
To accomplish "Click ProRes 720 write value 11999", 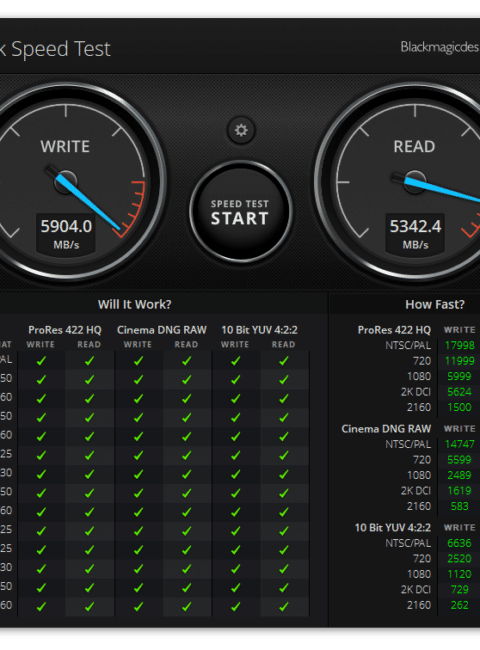I will (459, 361).
